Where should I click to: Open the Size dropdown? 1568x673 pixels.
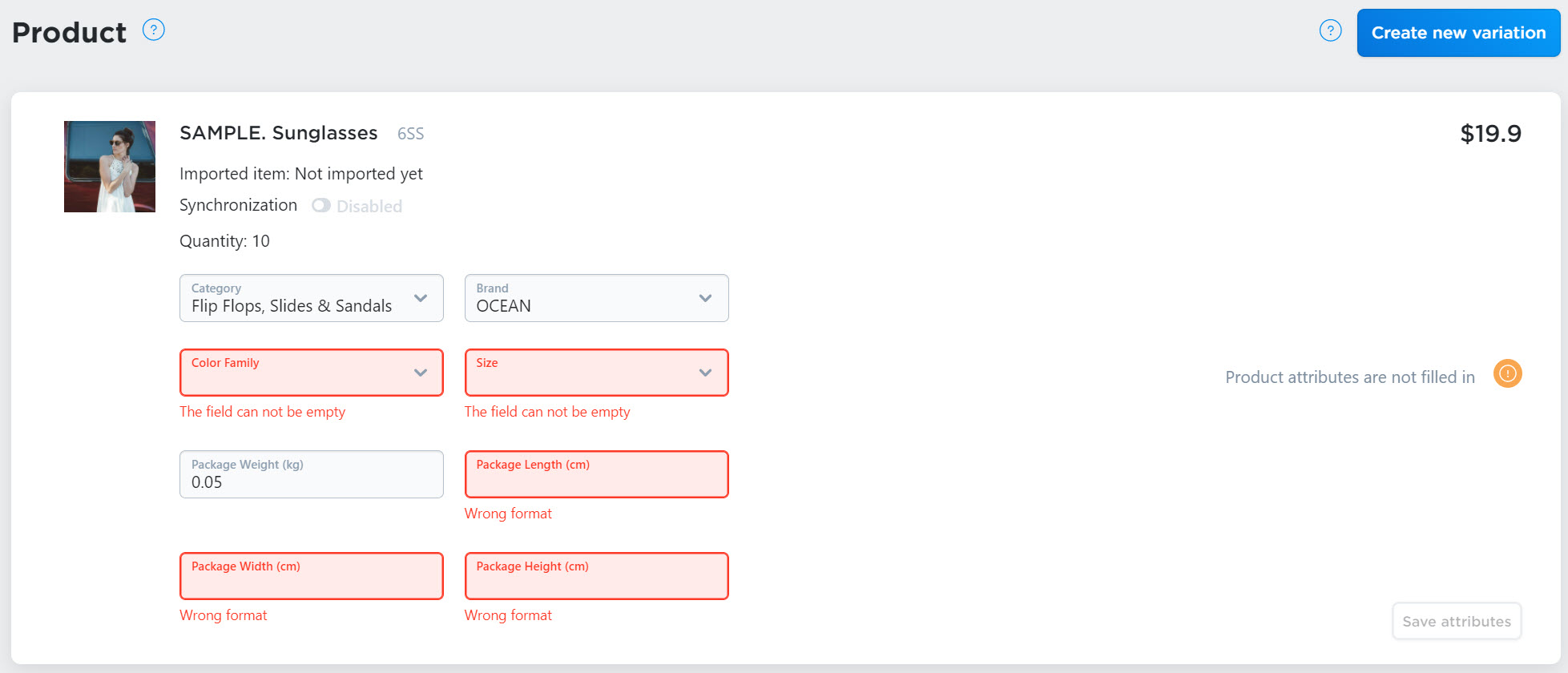tap(597, 373)
